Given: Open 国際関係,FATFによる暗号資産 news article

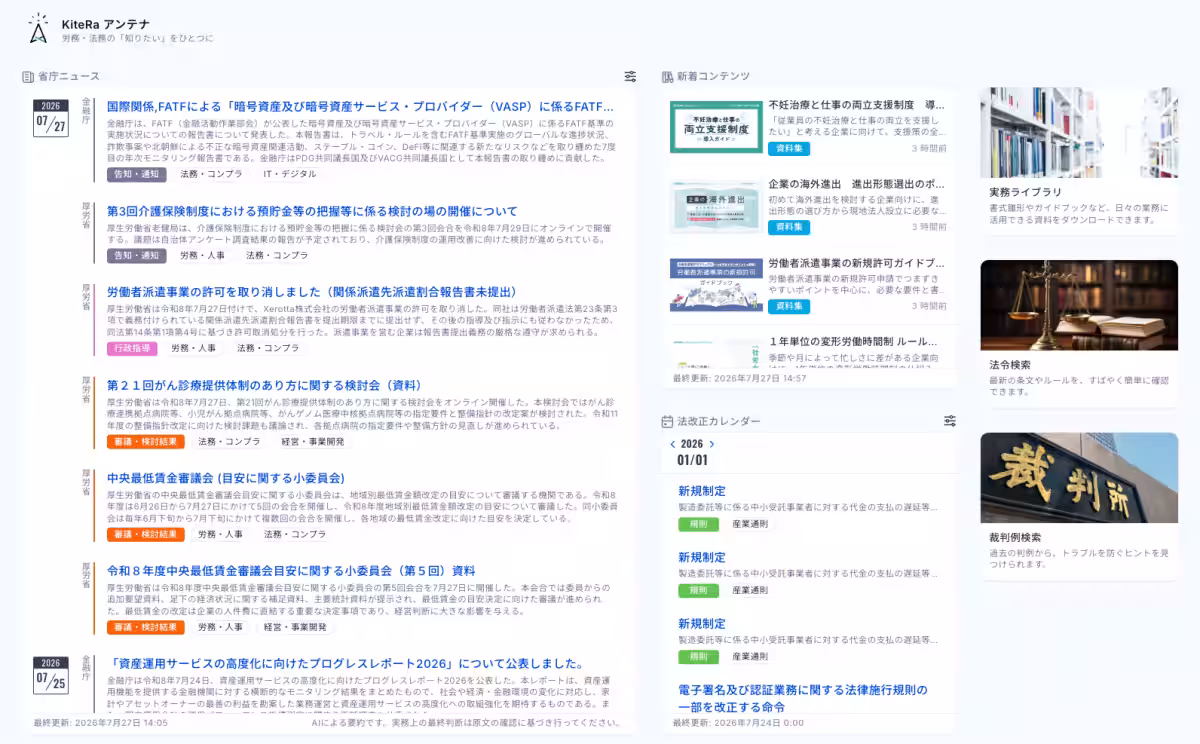Looking at the screenshot, I should click(x=360, y=106).
